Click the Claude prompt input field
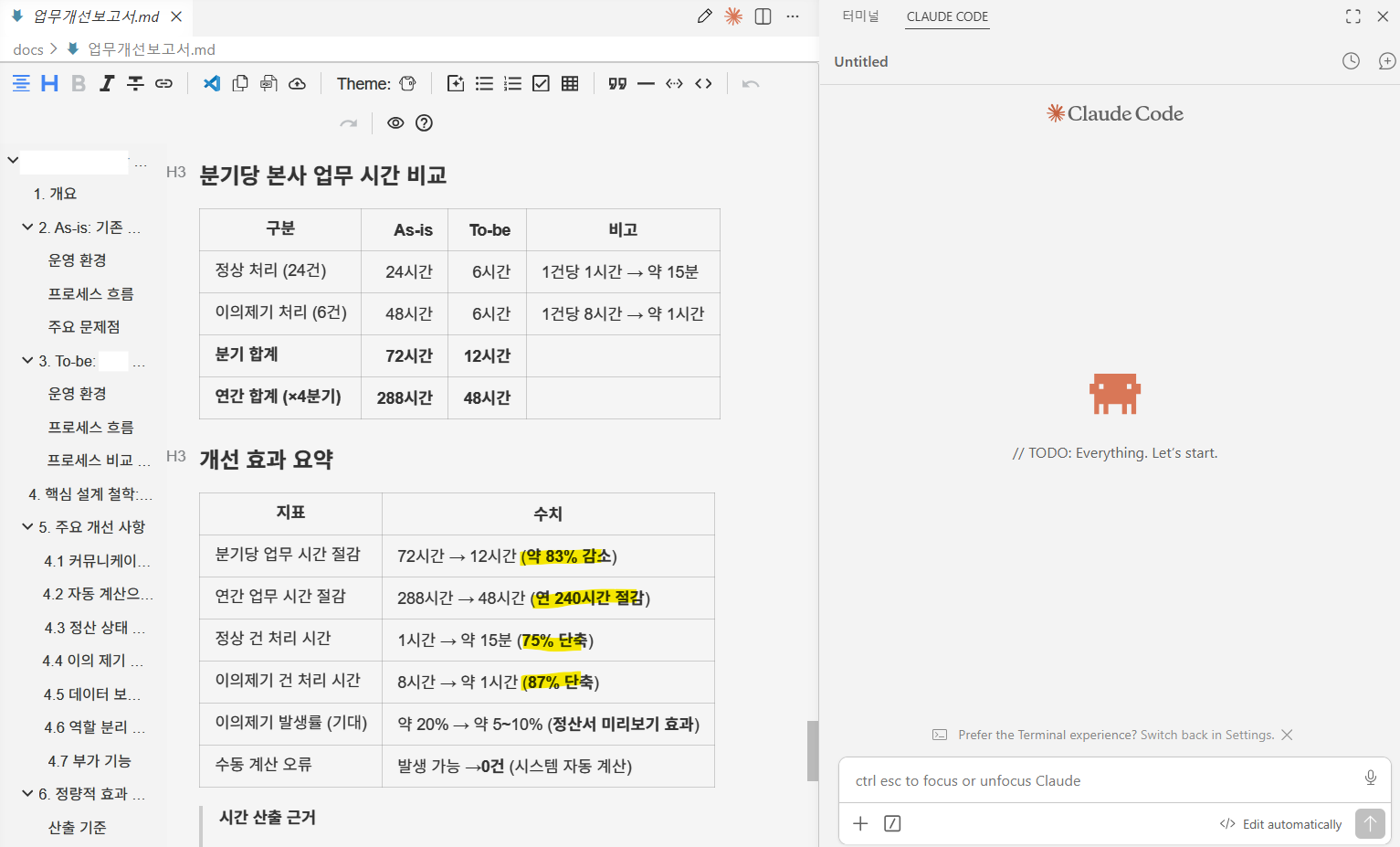The height and width of the screenshot is (847, 1400). click(x=1096, y=781)
